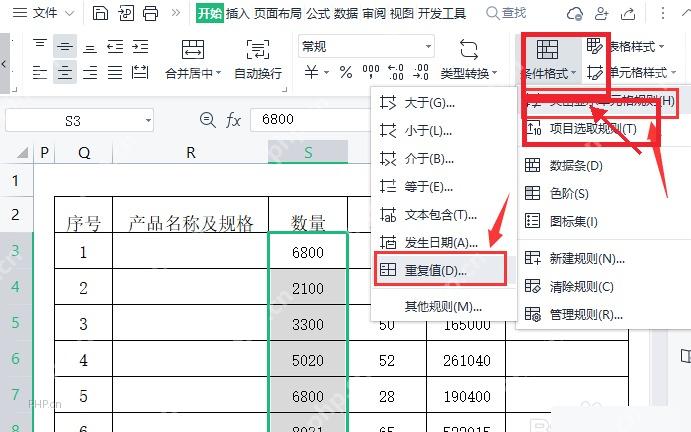This screenshot has height=432, width=691.
Task: Select bottom align icon
Action: coord(90,46)
